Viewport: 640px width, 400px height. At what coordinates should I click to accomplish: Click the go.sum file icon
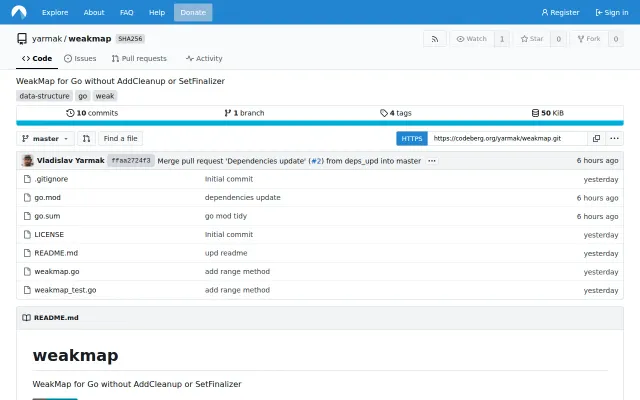click(27, 216)
